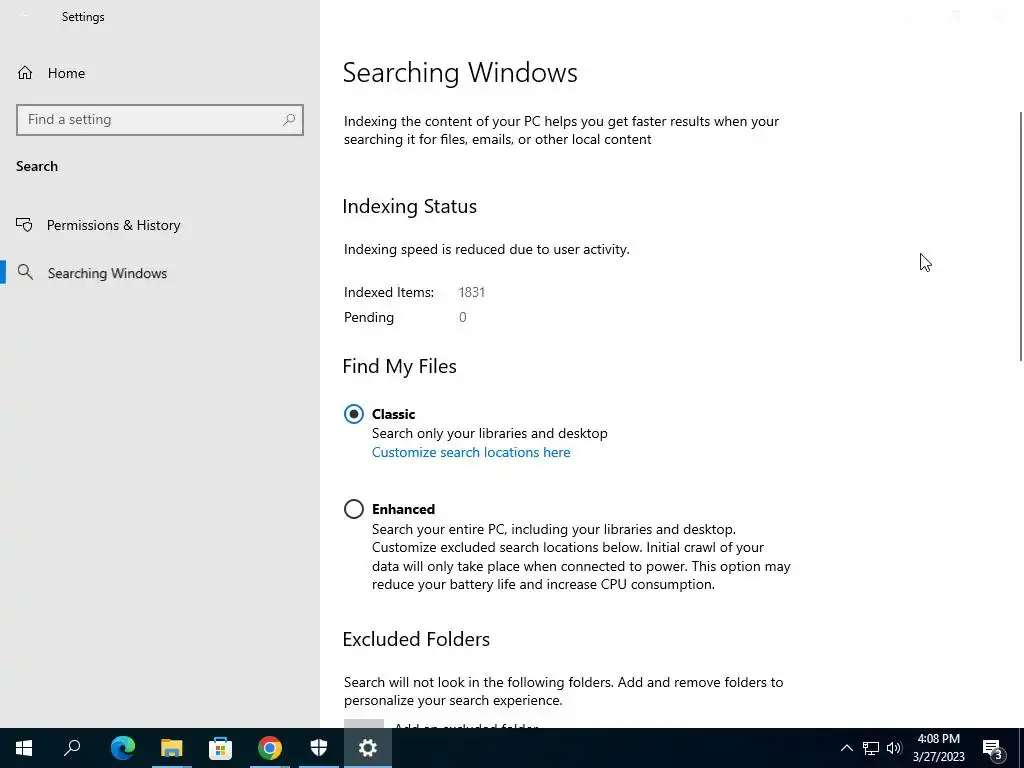The height and width of the screenshot is (768, 1024).
Task: Show hidden system tray icons
Action: (x=846, y=748)
